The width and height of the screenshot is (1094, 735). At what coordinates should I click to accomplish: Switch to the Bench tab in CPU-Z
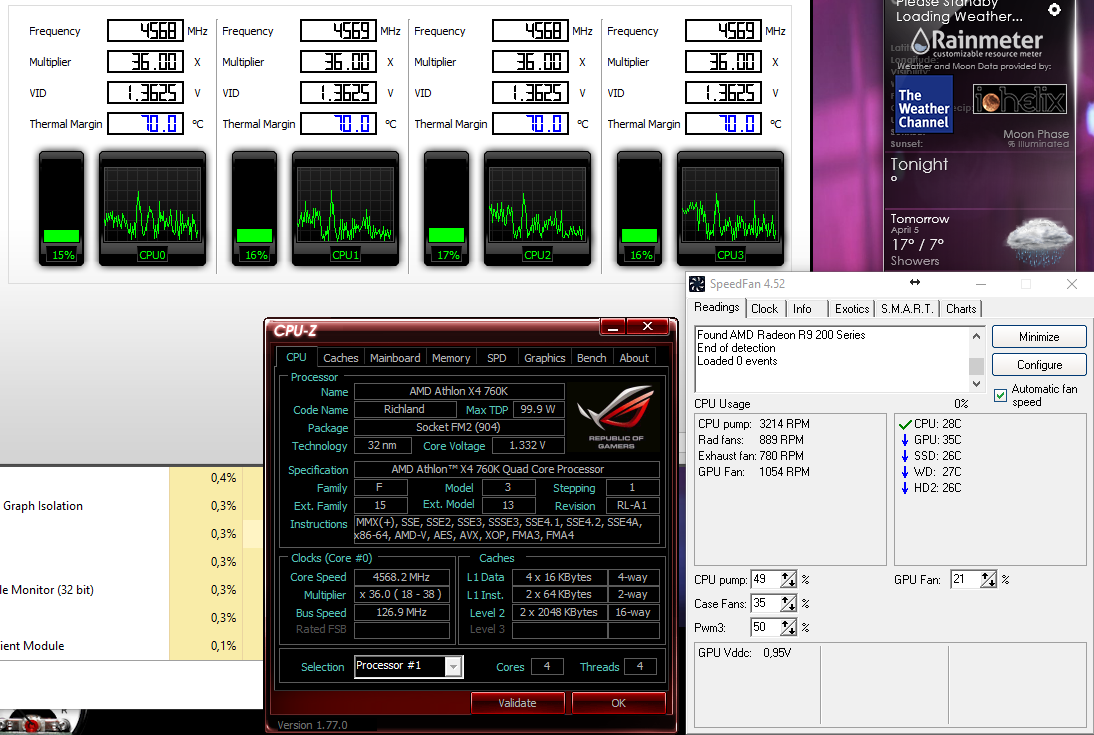pos(592,358)
